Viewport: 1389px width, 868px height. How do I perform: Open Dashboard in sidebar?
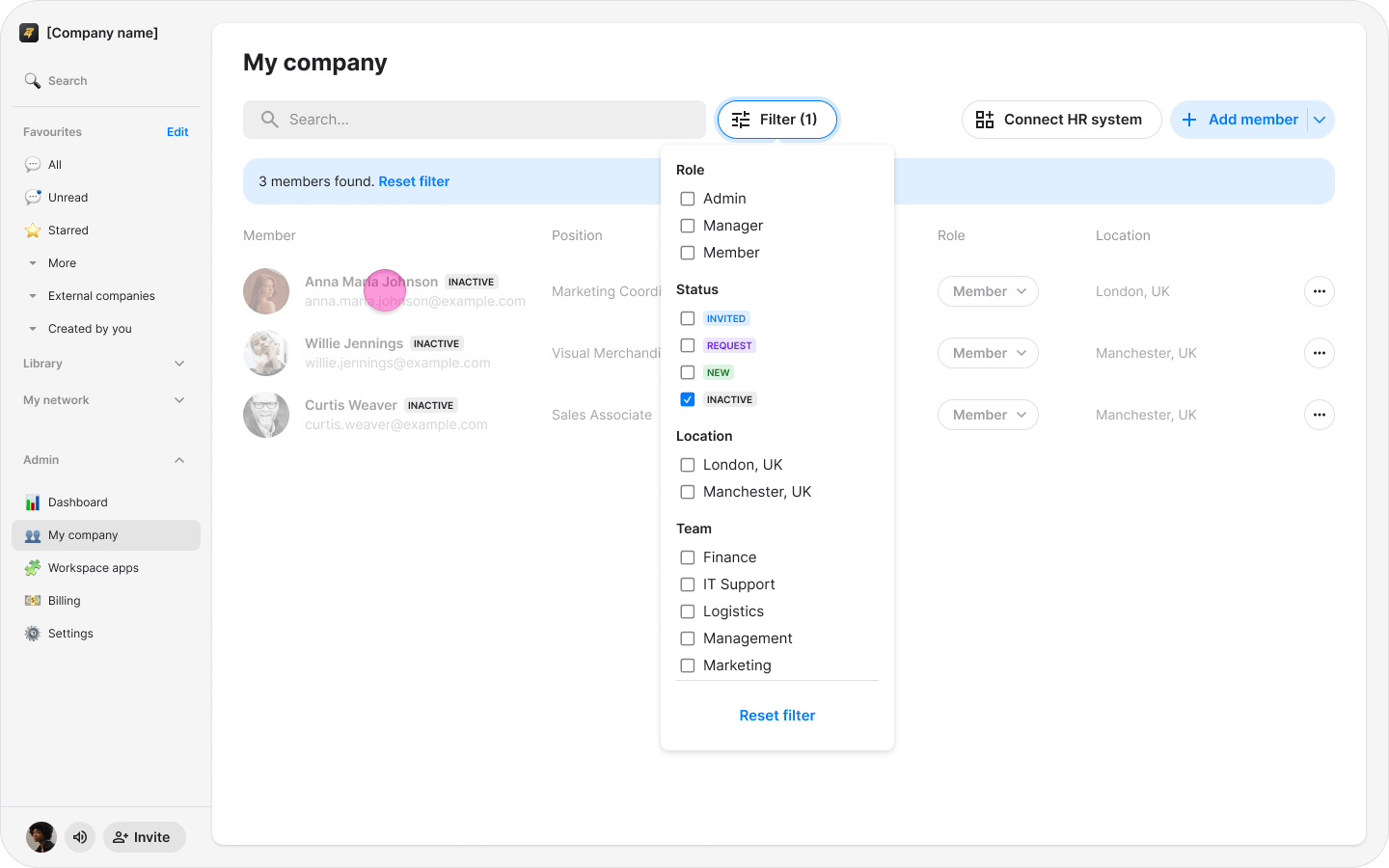(106, 502)
